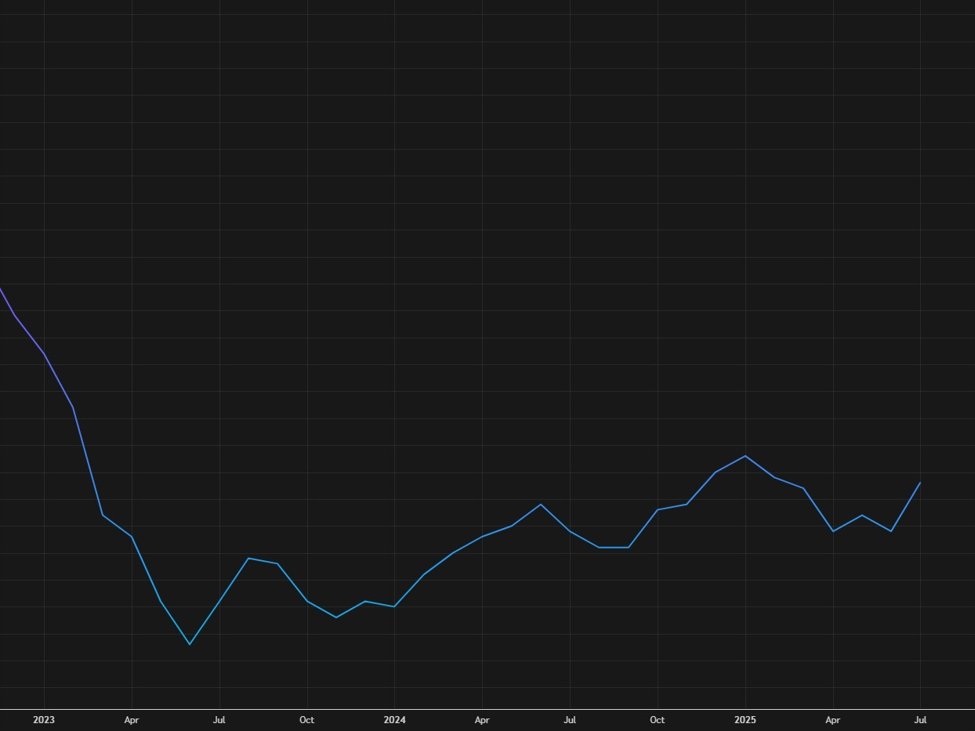Viewport: 975px width, 731px height.
Task: Select the Apr label following 2023
Action: pos(131,720)
